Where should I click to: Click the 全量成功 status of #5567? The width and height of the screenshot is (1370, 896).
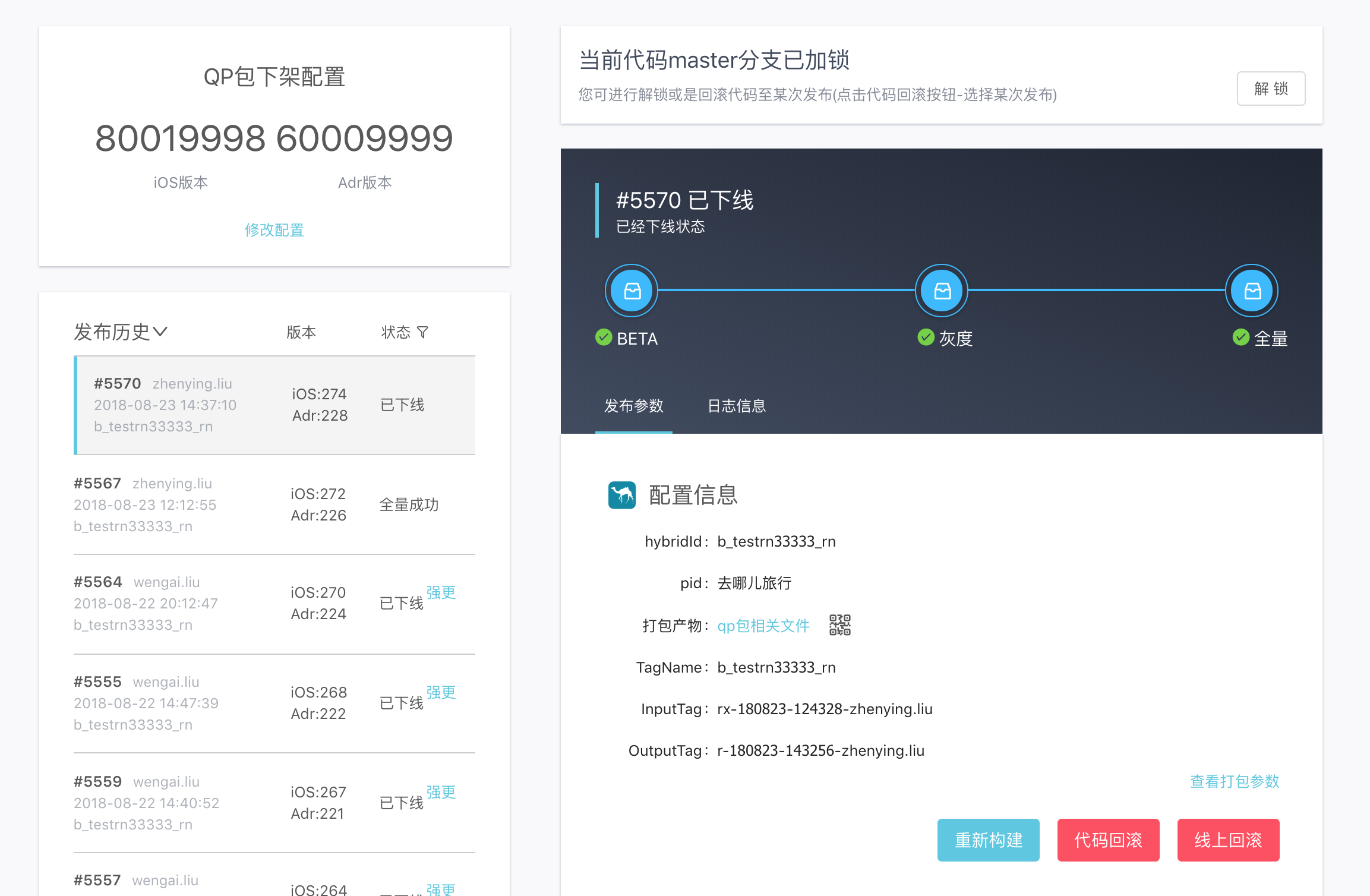coord(409,504)
